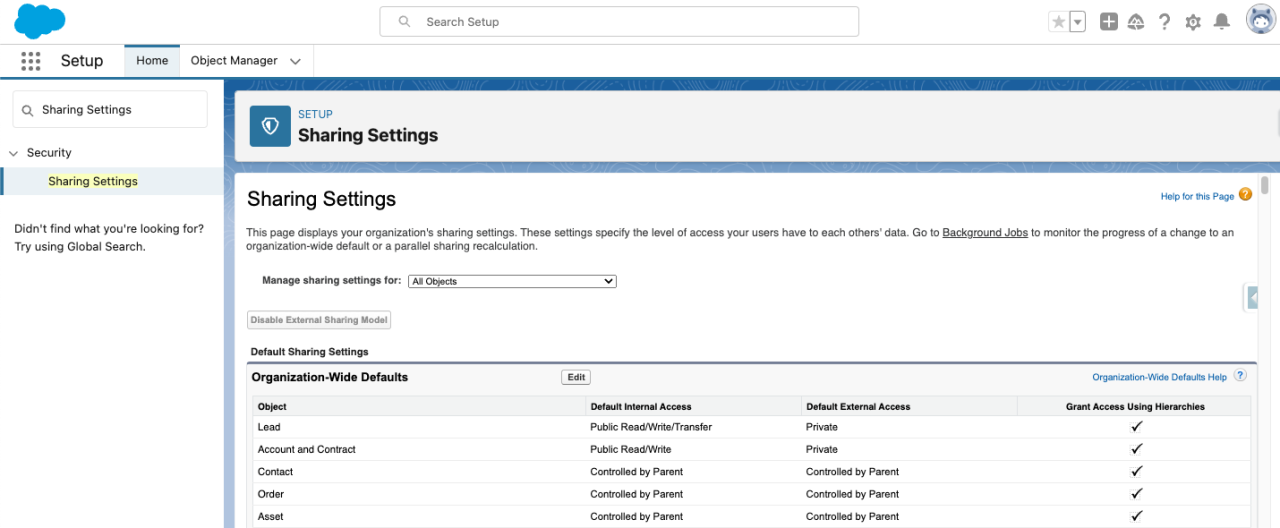Open the Background Jobs link
Image resolution: width=1280 pixels, height=528 pixels.
(x=985, y=232)
